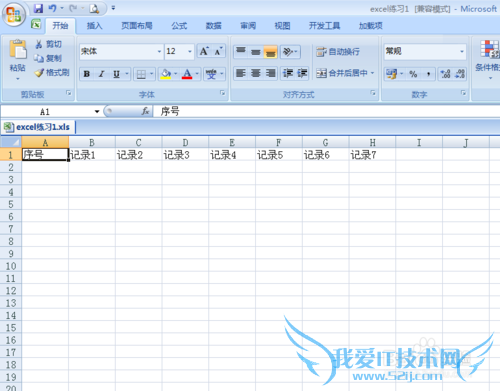Save the workbook from Quick Access toolbar
500x391 pixels.
39,8
